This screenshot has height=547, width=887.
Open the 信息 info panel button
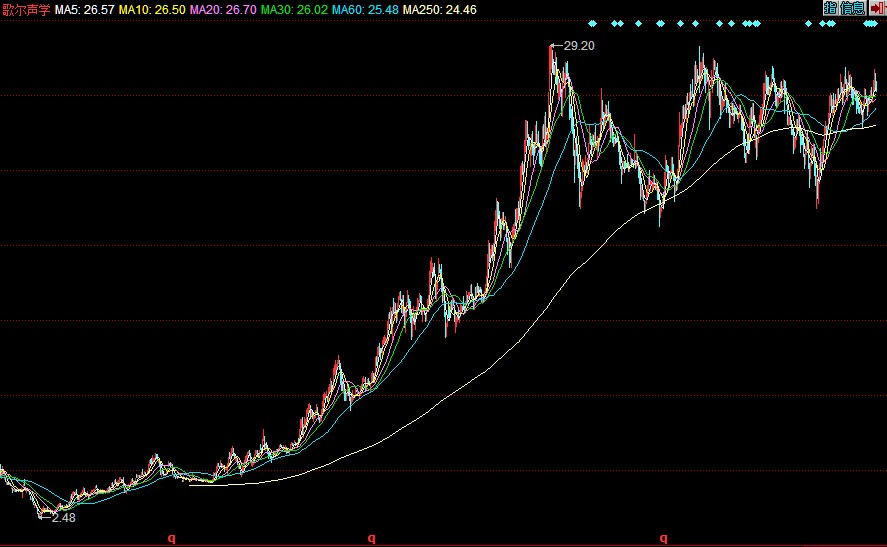[x=852, y=8]
